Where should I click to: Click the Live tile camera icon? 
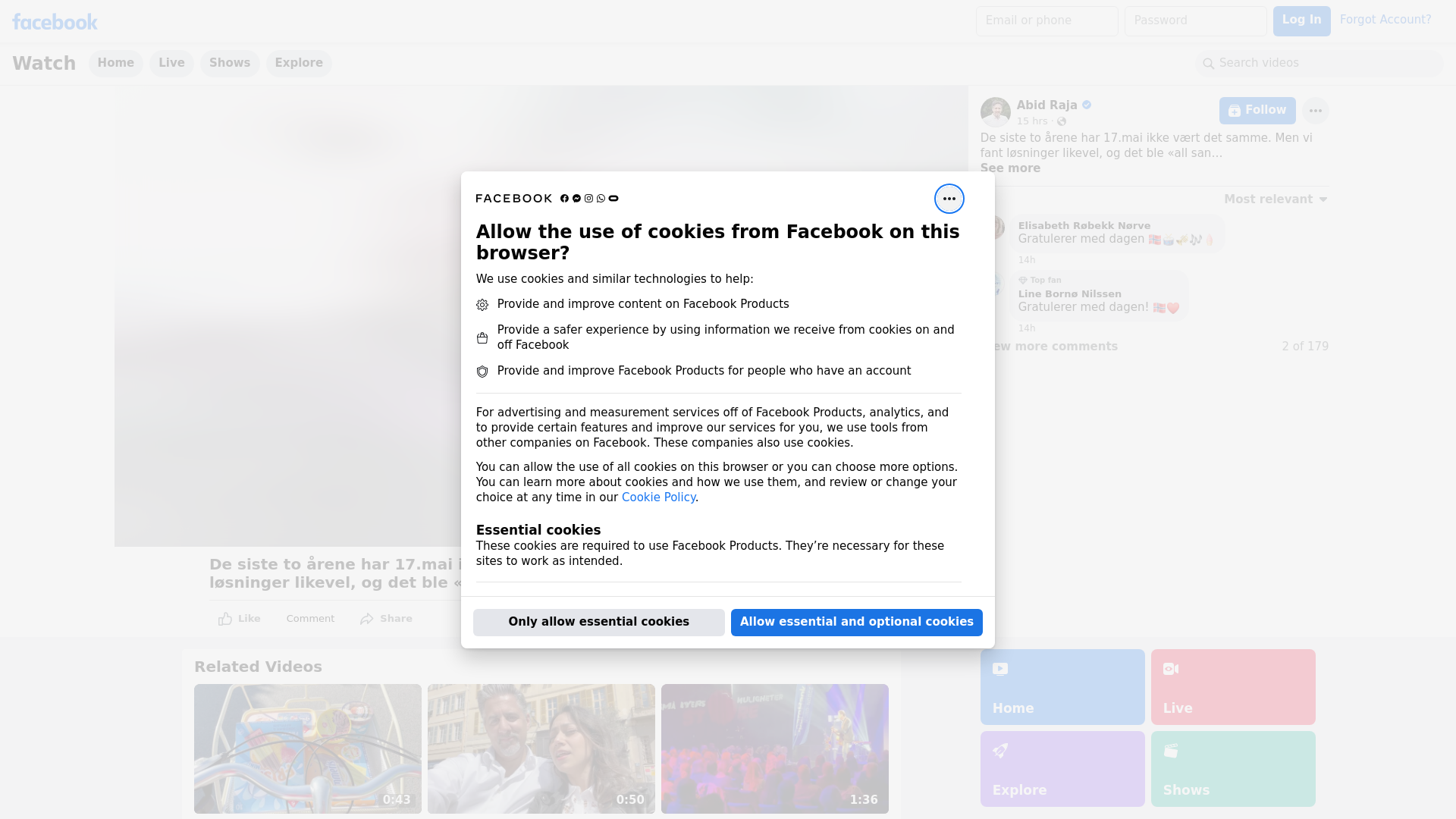click(1171, 669)
